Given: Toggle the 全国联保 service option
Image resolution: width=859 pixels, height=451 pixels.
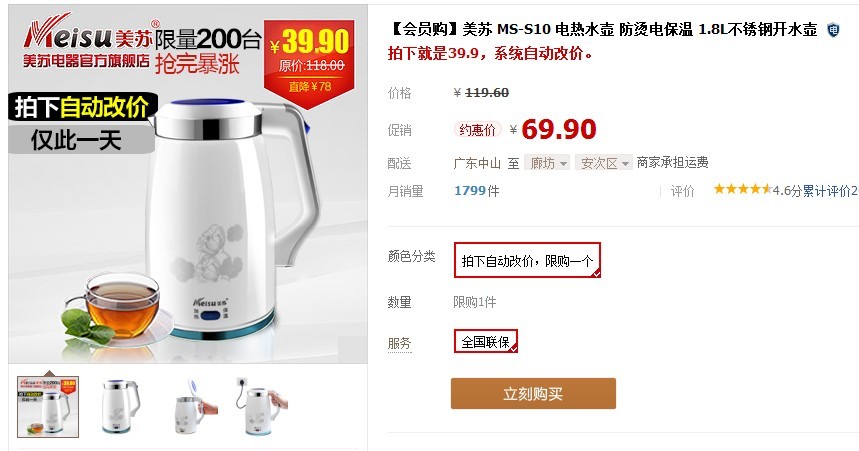Looking at the screenshot, I should [485, 341].
